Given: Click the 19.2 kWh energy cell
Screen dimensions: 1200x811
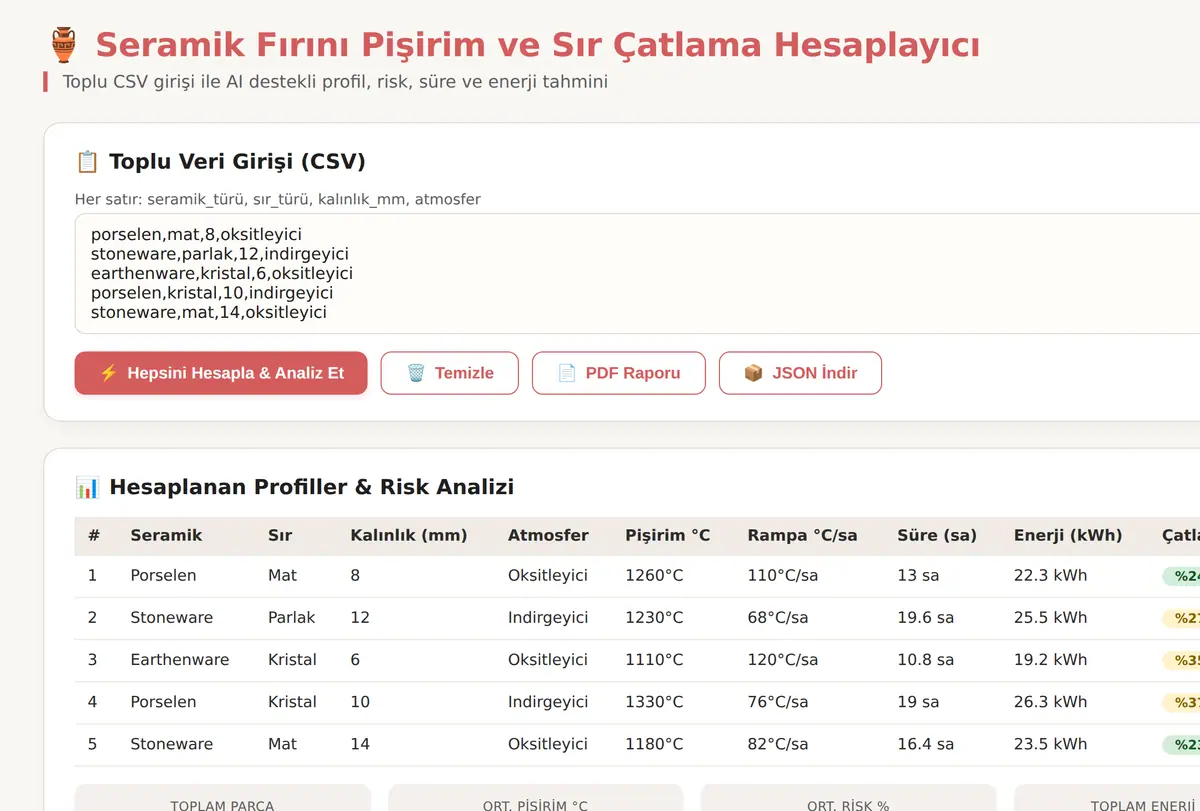Looking at the screenshot, I should pos(1051,660).
